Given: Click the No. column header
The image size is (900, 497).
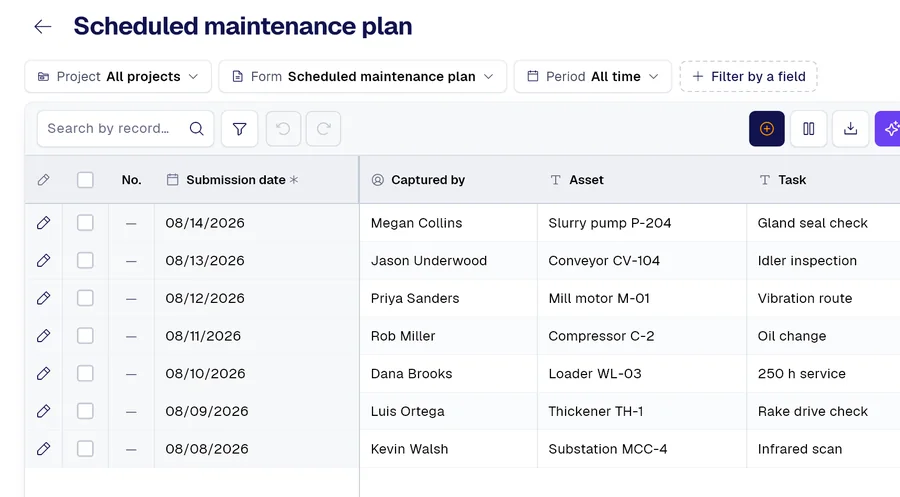Looking at the screenshot, I should click(x=131, y=180).
